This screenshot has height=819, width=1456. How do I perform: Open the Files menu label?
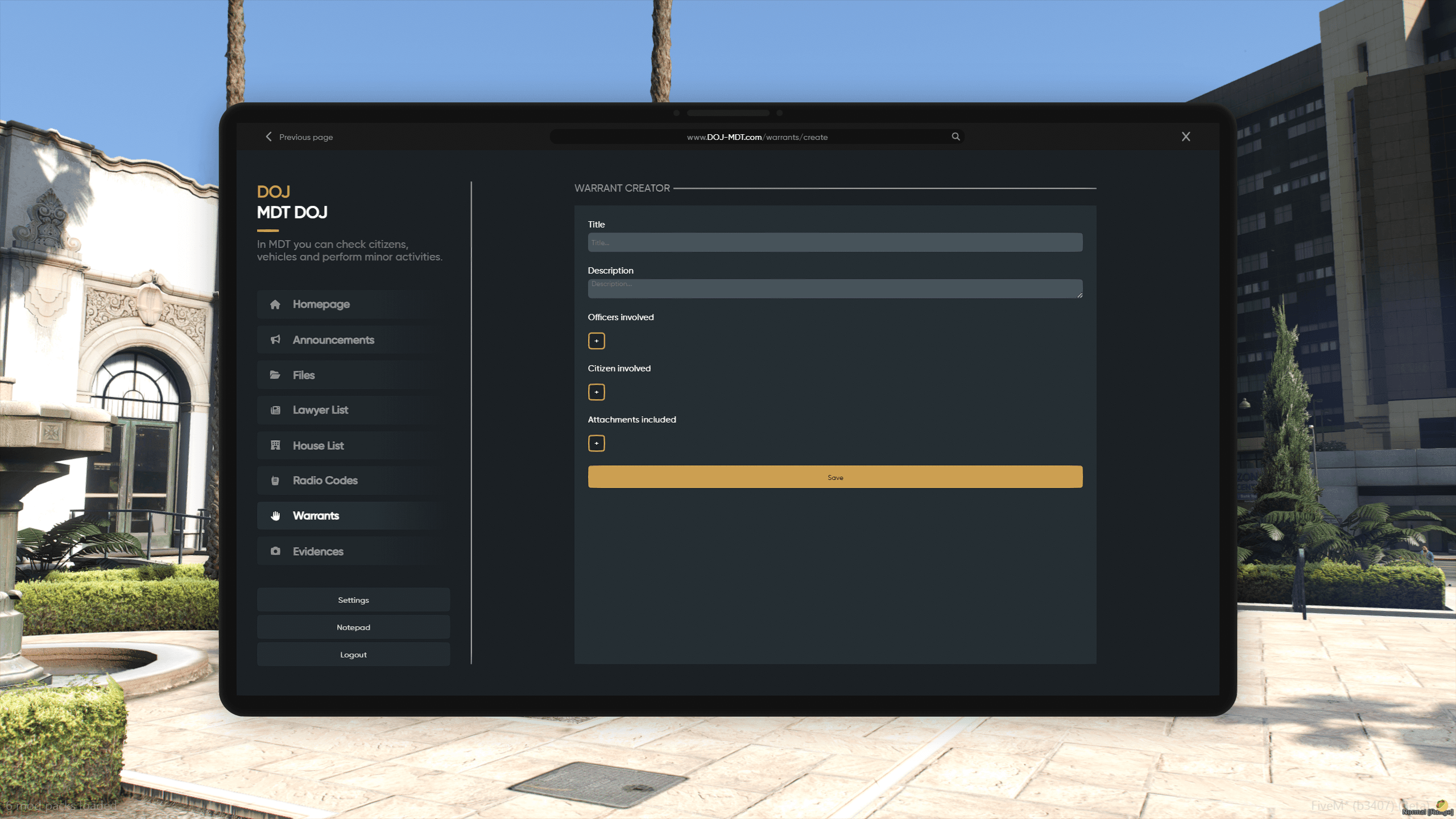click(x=304, y=375)
